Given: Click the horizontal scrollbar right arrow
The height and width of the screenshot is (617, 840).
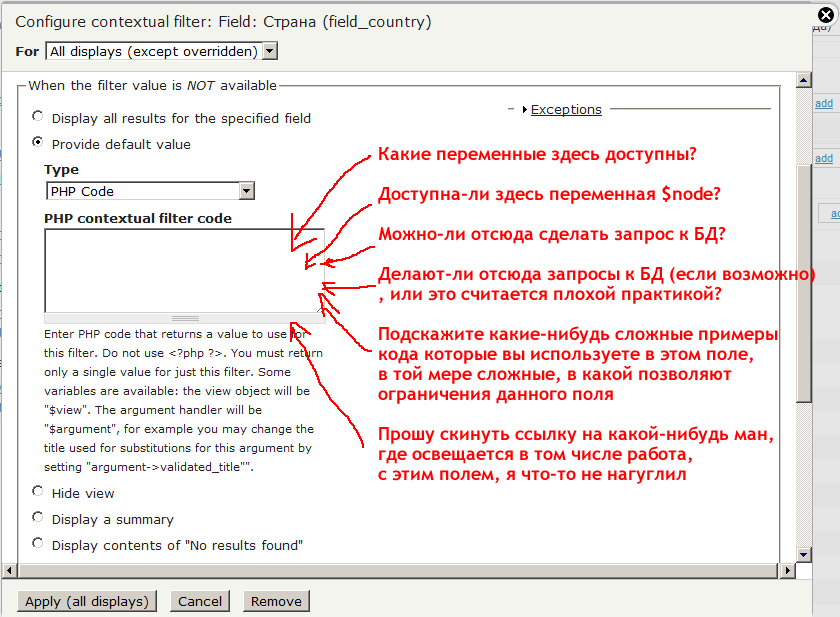Looking at the screenshot, I should pyautogui.click(x=787, y=570).
